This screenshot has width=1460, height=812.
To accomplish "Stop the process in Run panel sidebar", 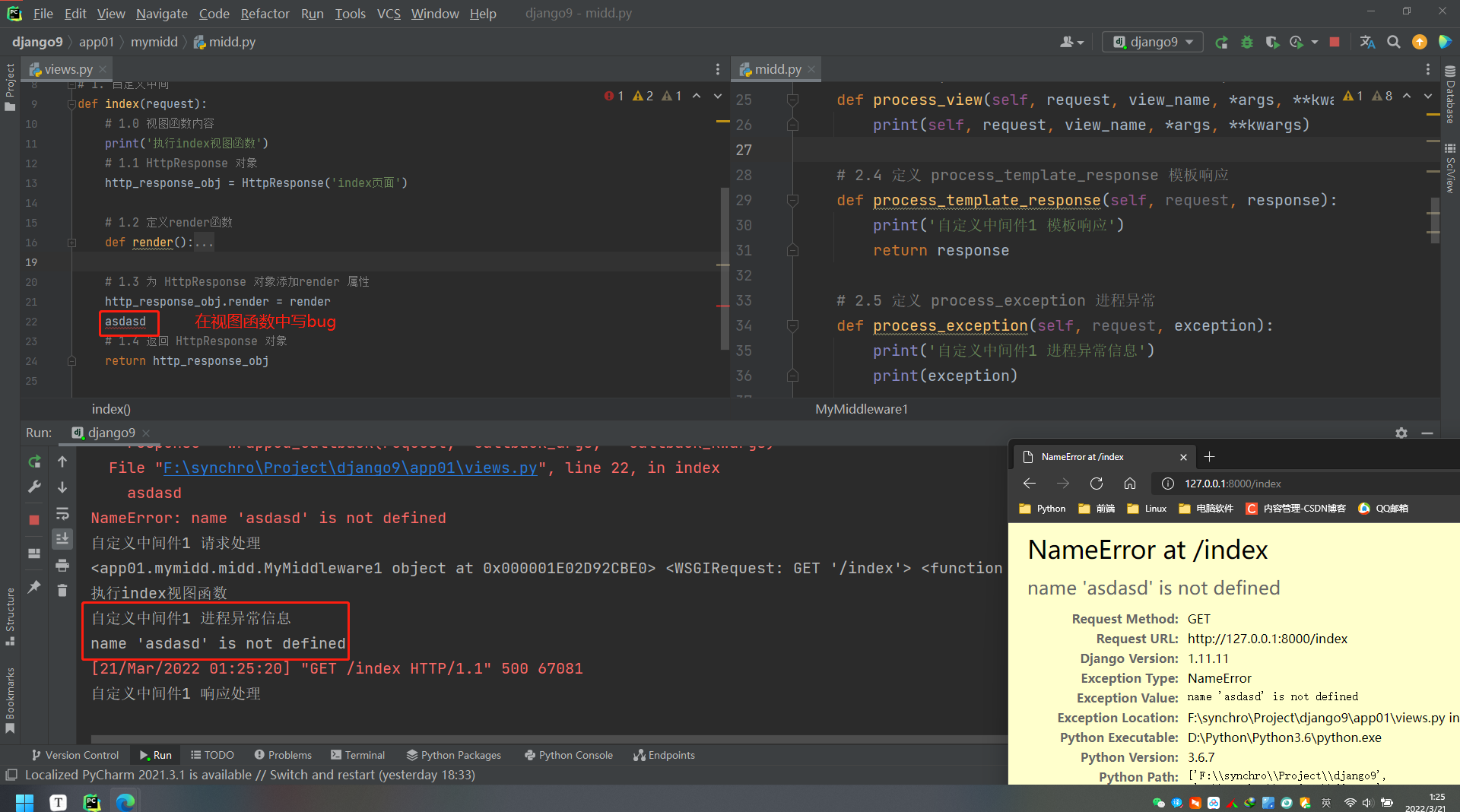I will click(x=34, y=520).
